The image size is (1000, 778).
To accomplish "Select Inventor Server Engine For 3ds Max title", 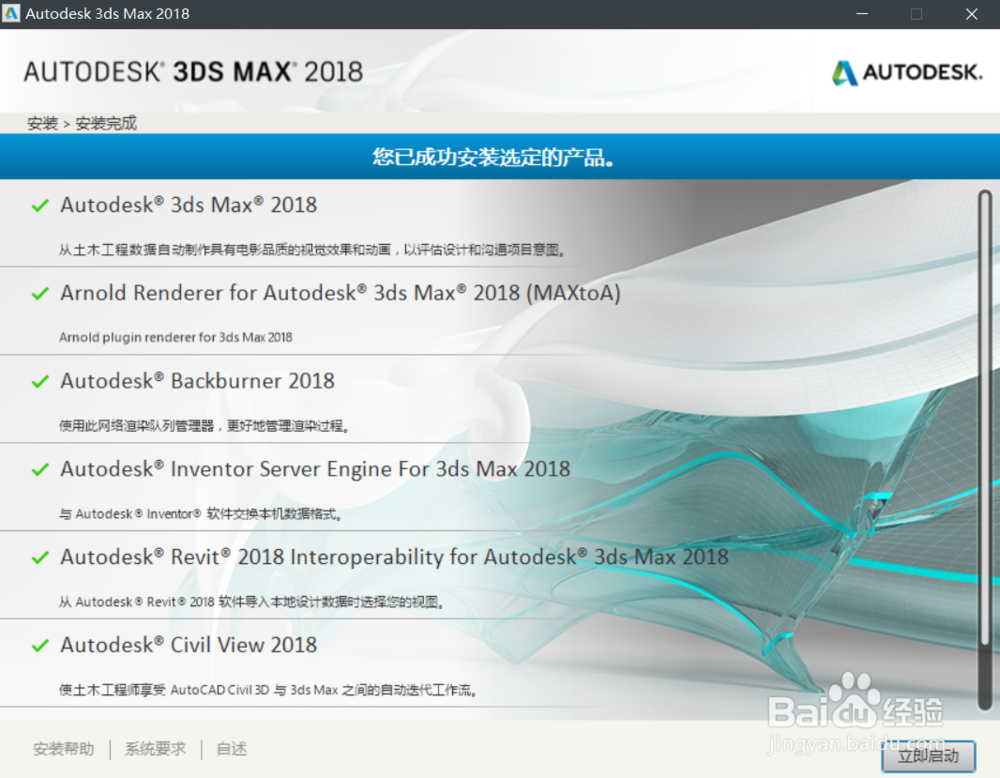I will [315, 469].
